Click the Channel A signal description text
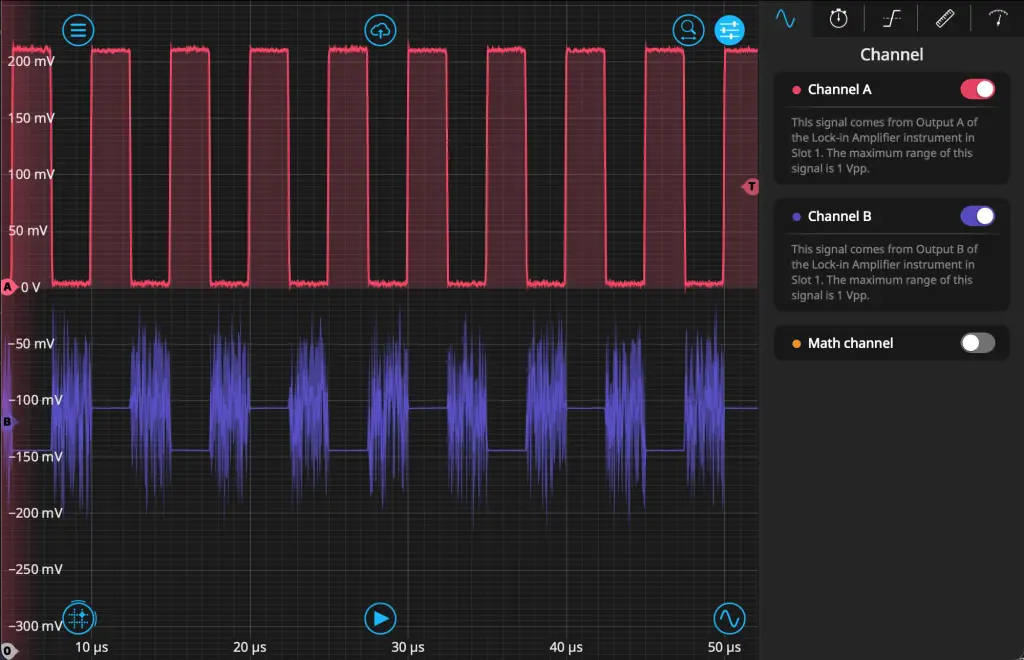 (x=884, y=145)
